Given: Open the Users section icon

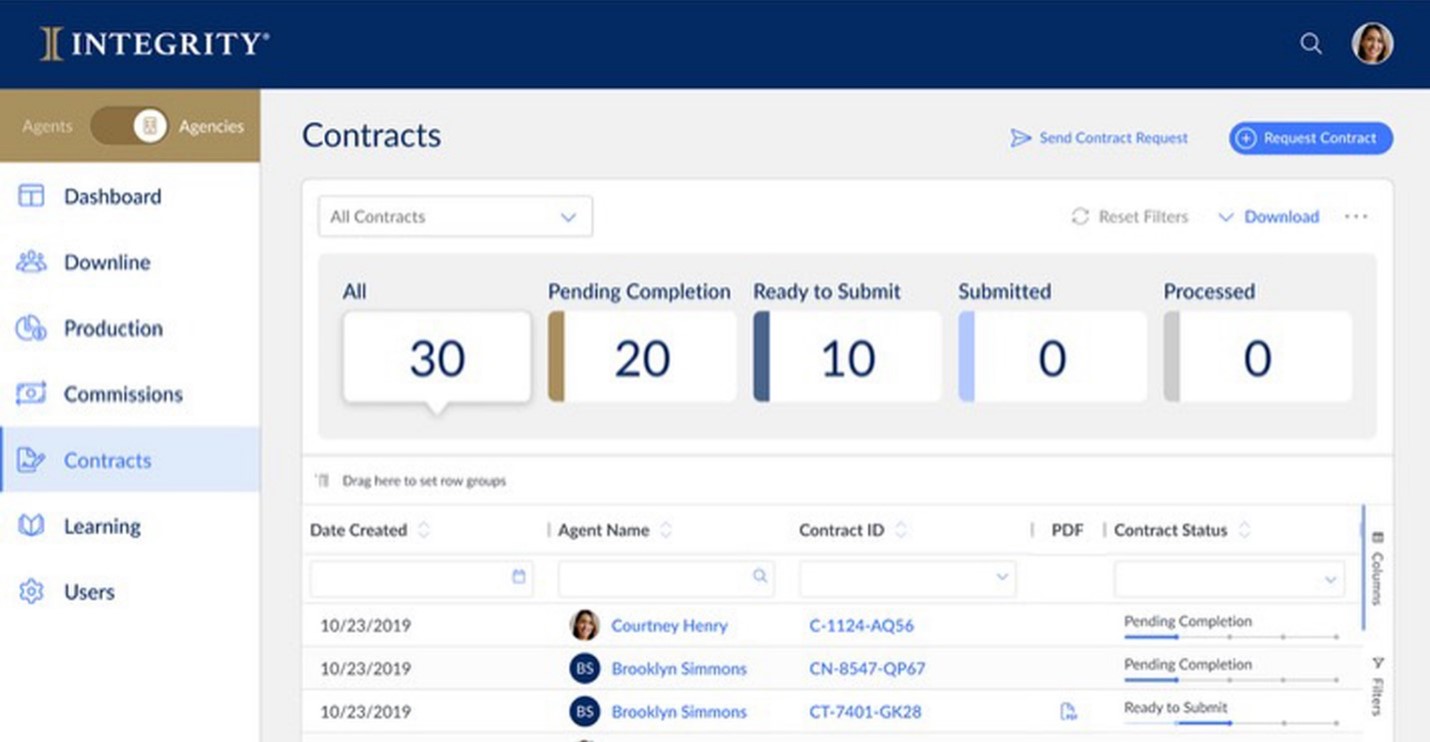Looking at the screenshot, I should click(x=30, y=591).
